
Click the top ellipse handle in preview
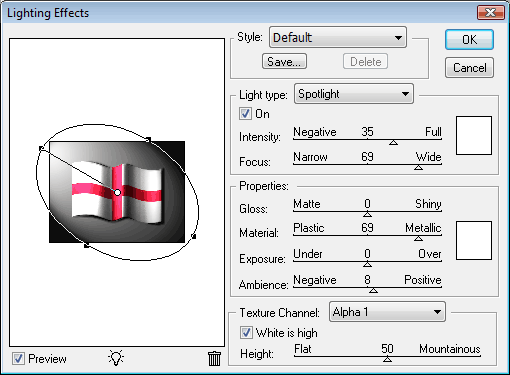pyautogui.click(x=149, y=139)
